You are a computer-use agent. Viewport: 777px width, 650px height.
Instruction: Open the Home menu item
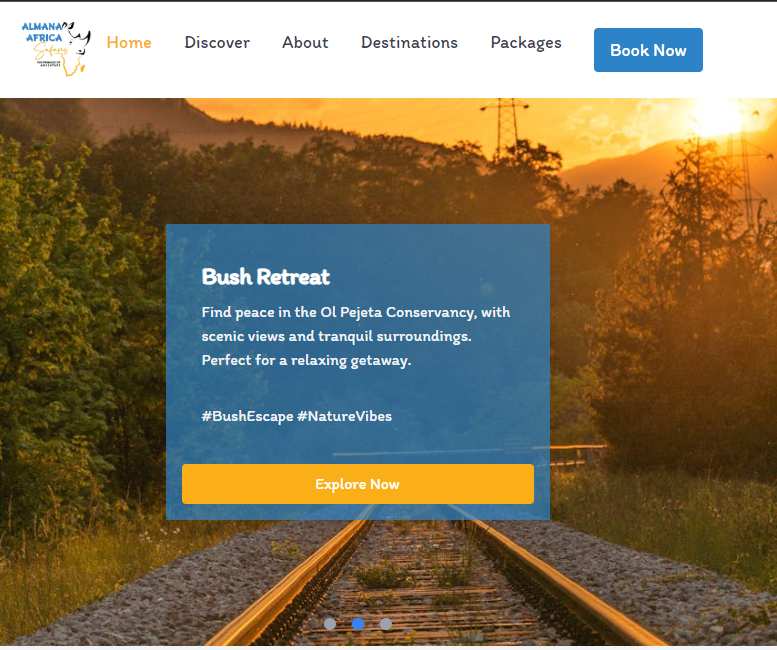129,43
